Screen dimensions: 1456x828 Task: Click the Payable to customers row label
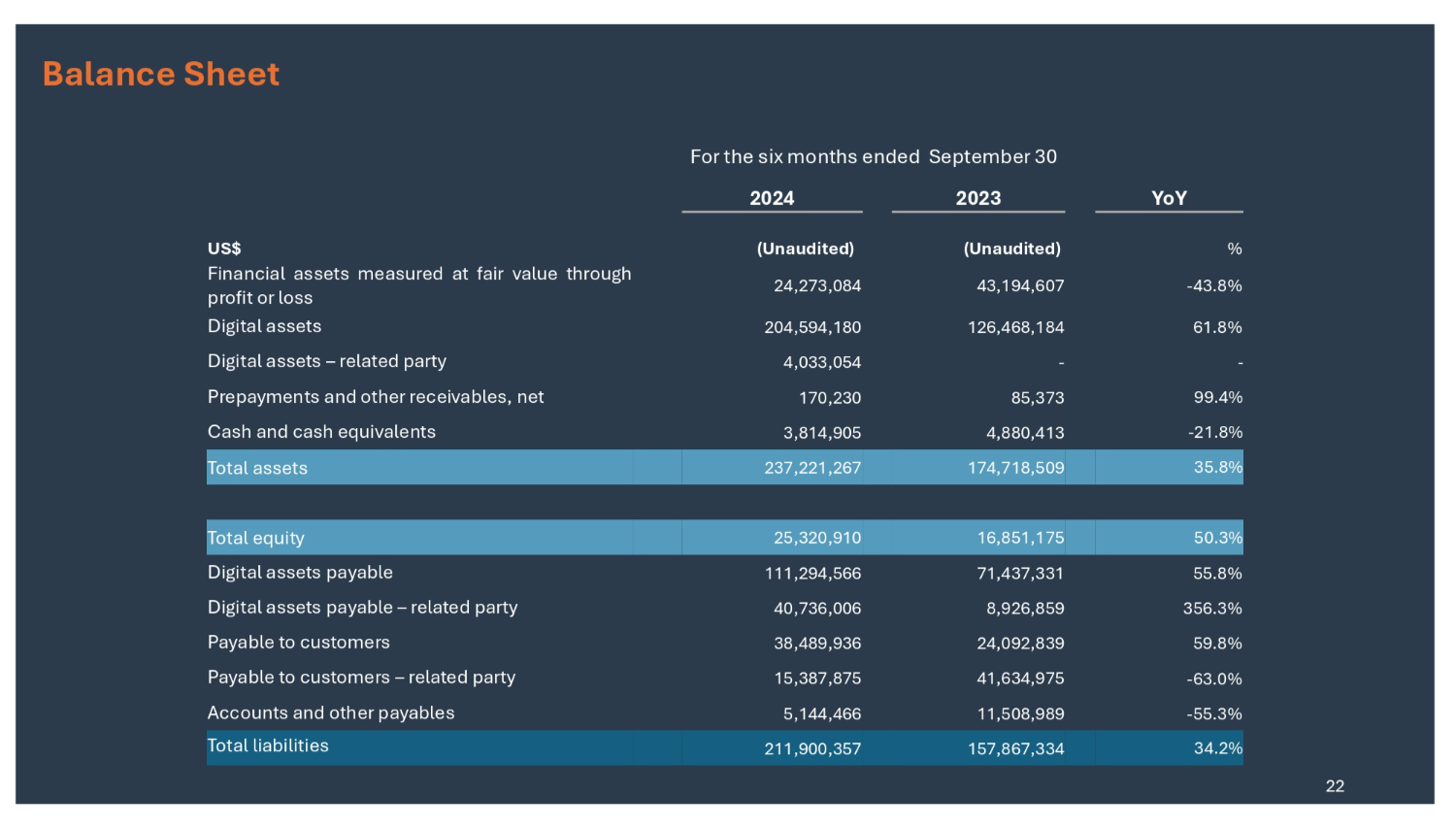(x=298, y=643)
